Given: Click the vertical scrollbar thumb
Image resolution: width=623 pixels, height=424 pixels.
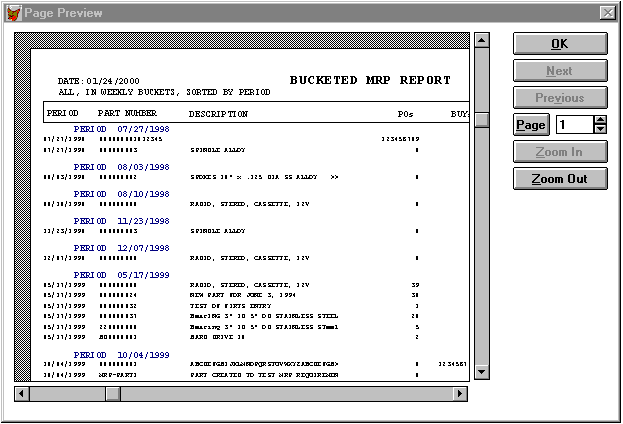Looking at the screenshot, I should coord(482,121).
